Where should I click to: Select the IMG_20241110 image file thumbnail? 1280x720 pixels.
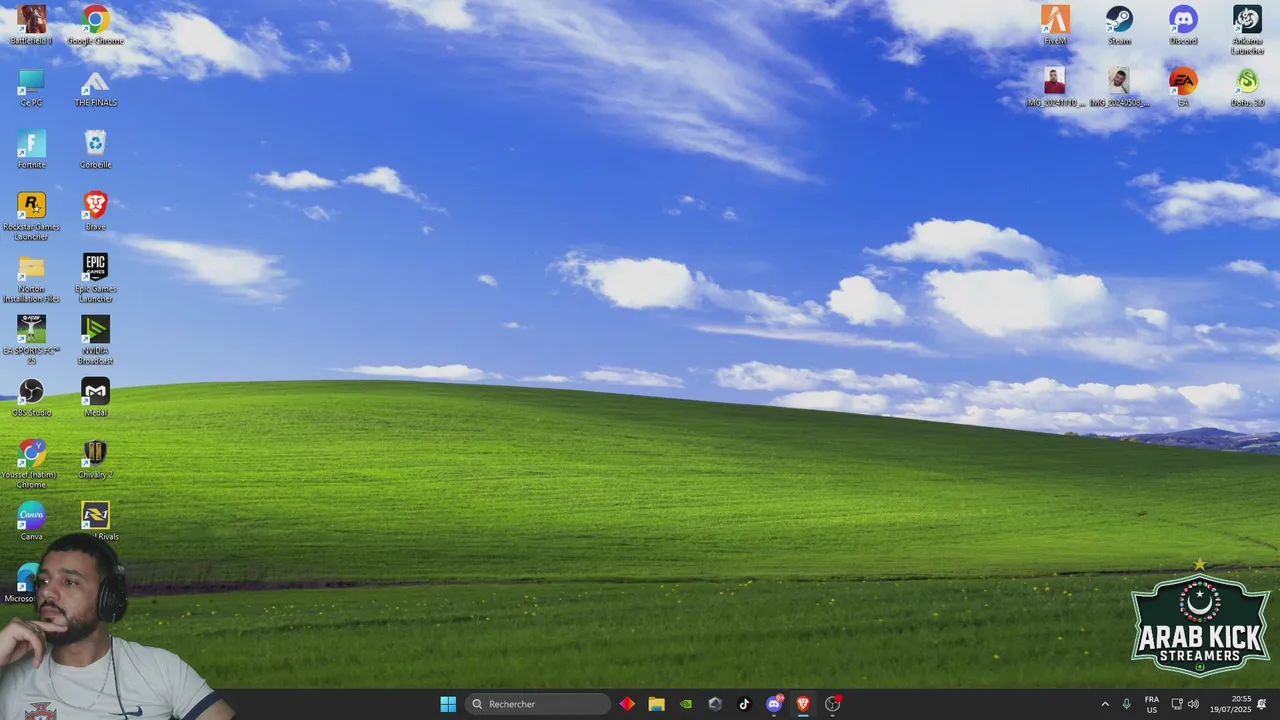1055,87
